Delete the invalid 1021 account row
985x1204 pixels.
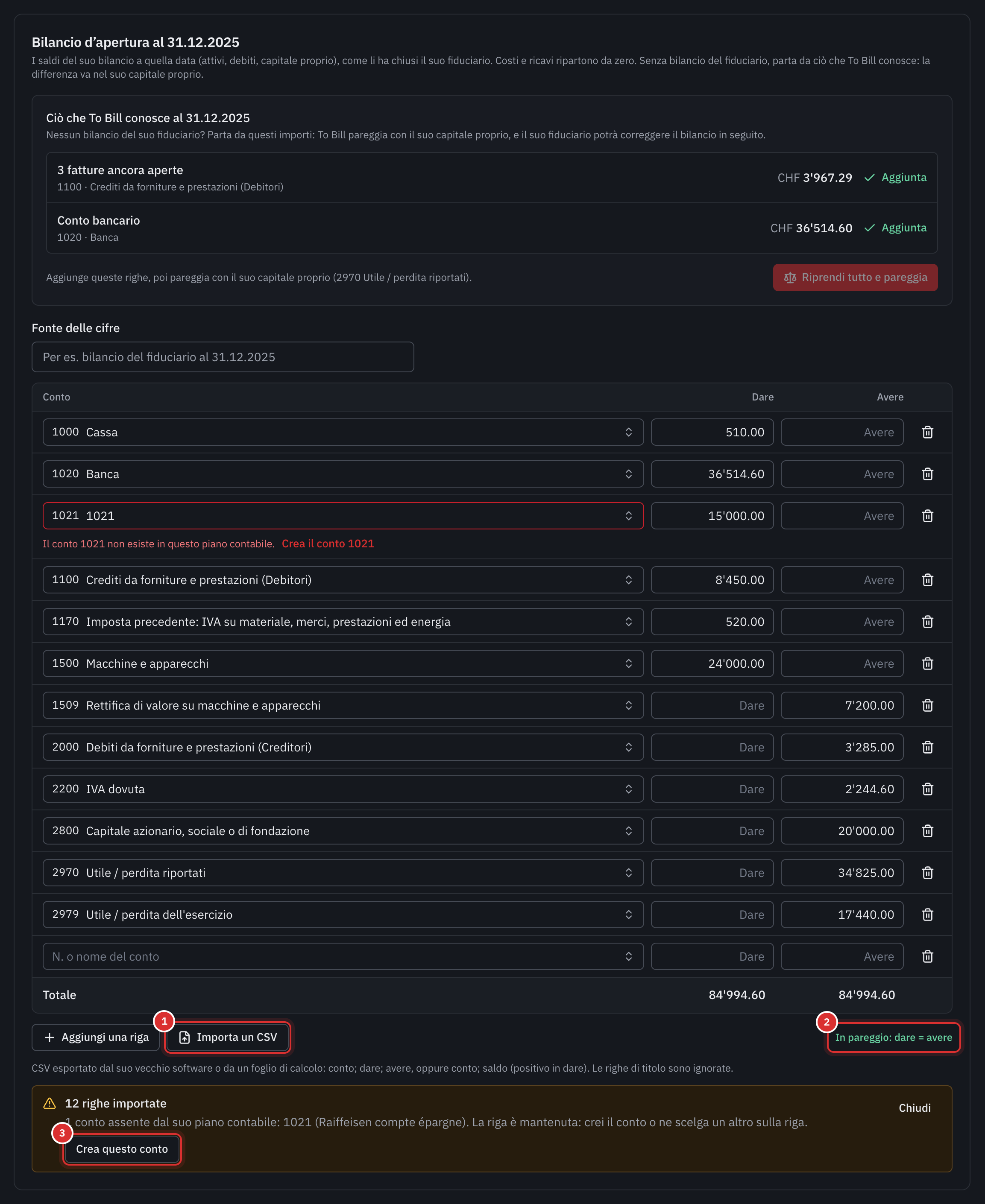click(x=927, y=516)
